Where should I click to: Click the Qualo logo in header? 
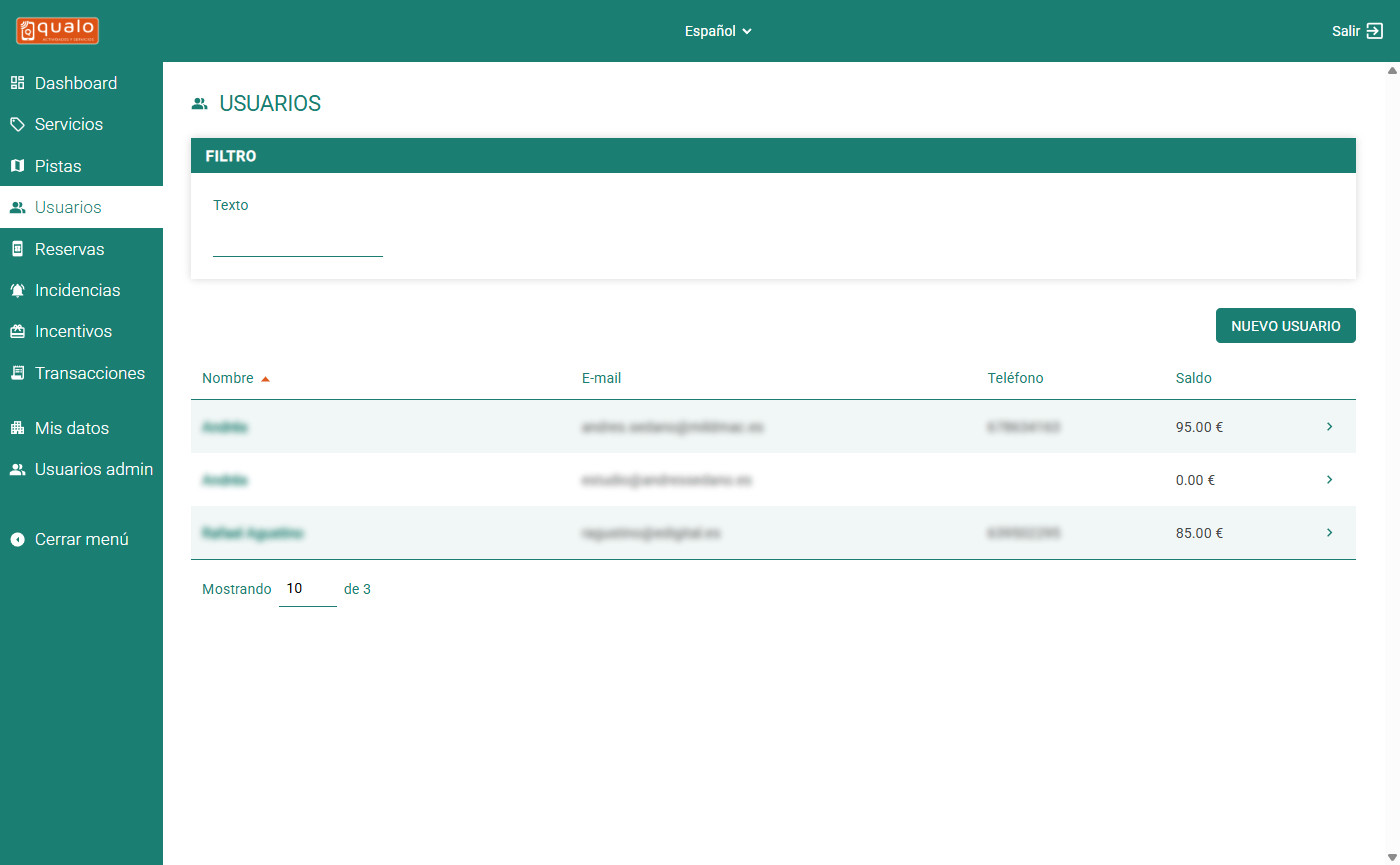57,31
